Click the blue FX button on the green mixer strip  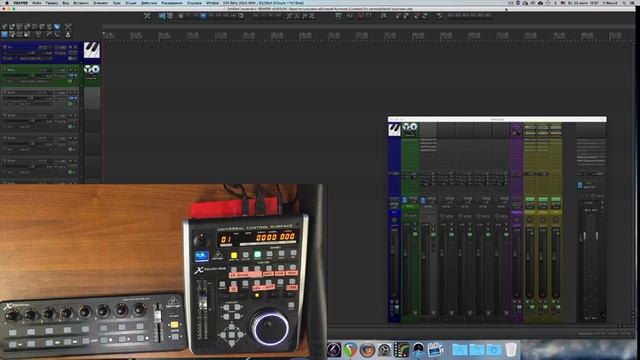pyautogui.click(x=404, y=200)
